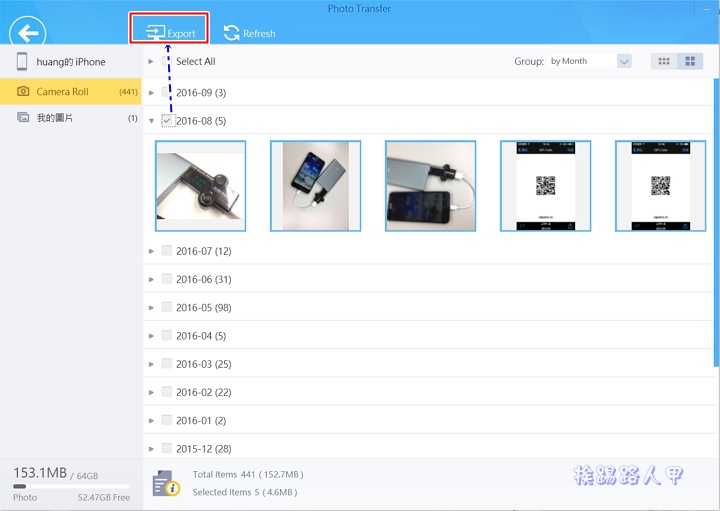Viewport: 720px width, 511px height.
Task: Collapse the 2016-08 group
Action: coord(152,121)
